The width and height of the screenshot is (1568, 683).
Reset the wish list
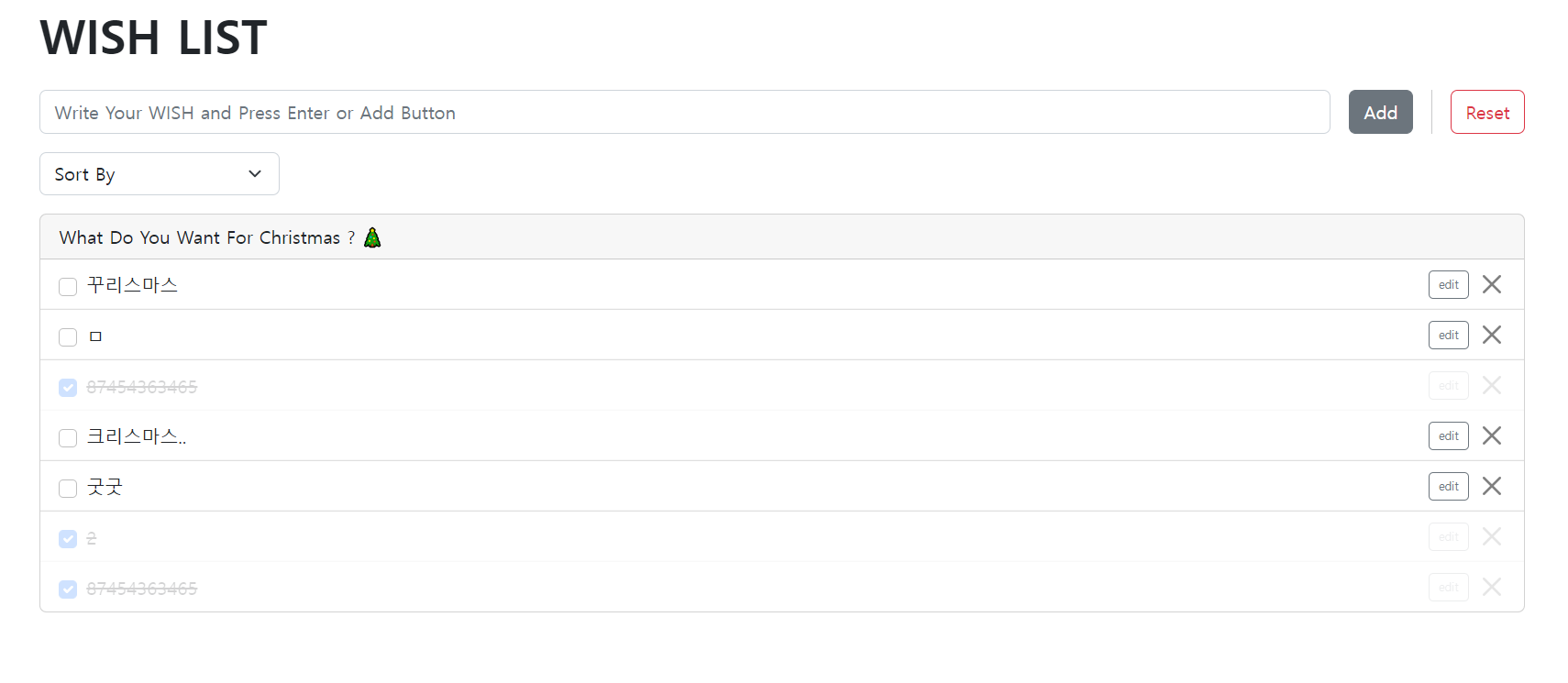(1487, 112)
